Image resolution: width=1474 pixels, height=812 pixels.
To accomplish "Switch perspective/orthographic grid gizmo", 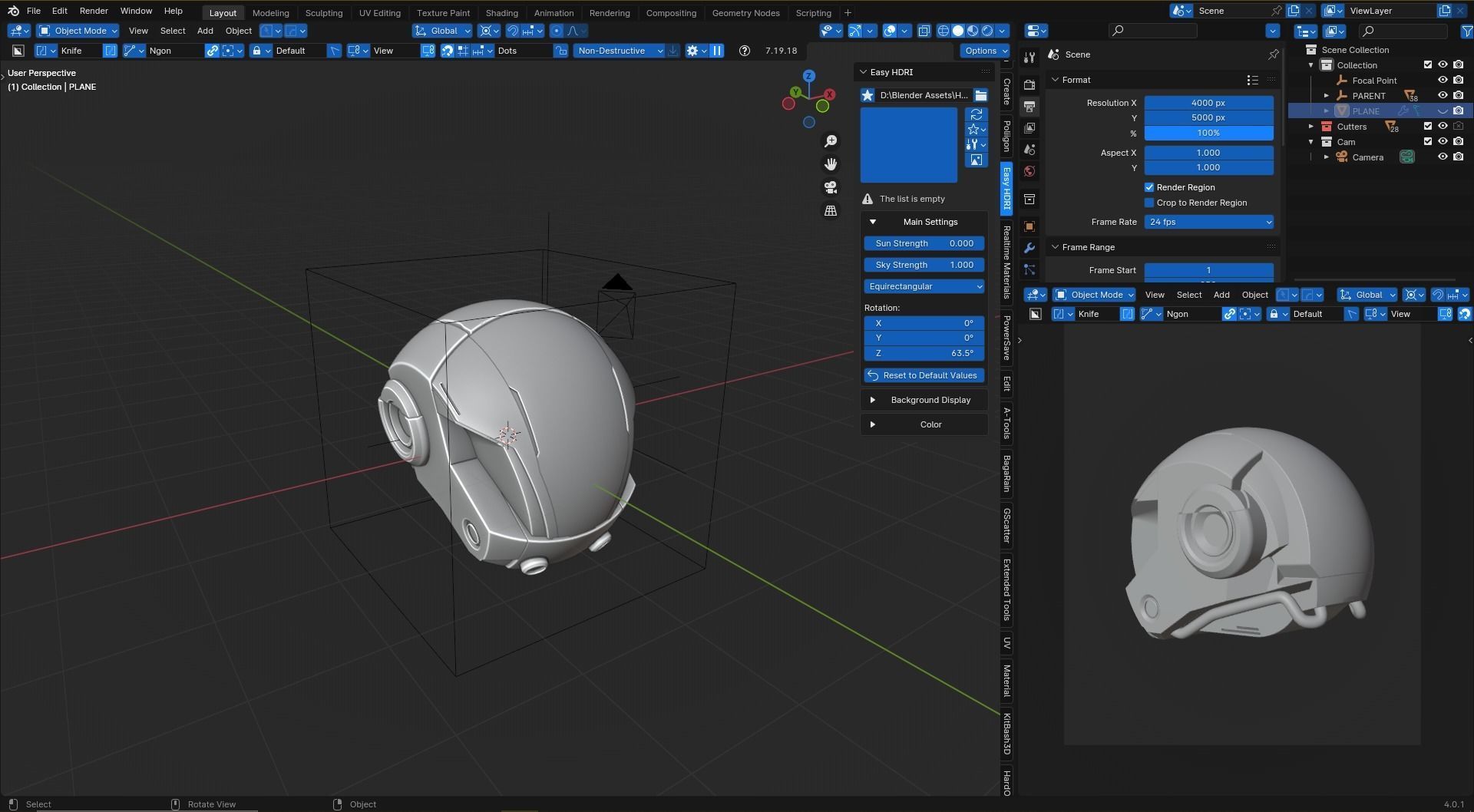I will click(x=831, y=210).
